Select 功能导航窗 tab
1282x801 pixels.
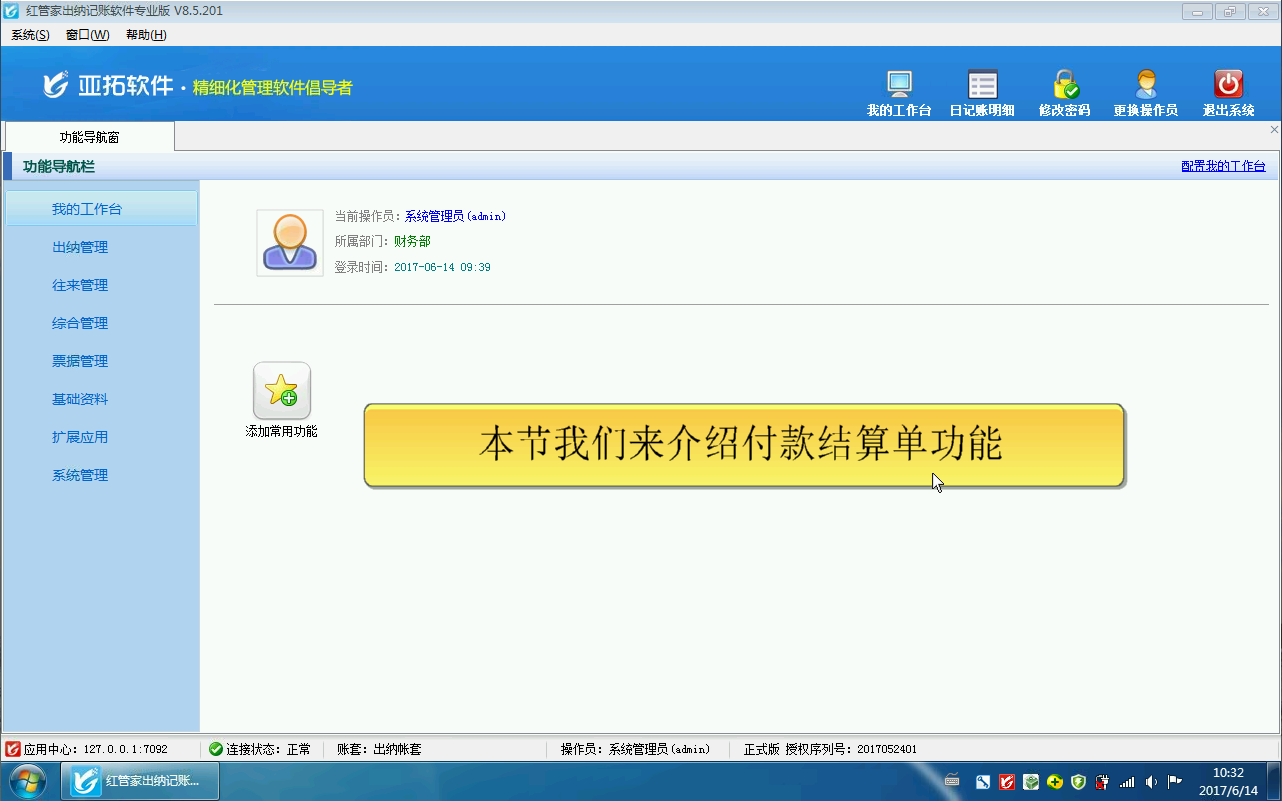pyautogui.click(x=89, y=137)
